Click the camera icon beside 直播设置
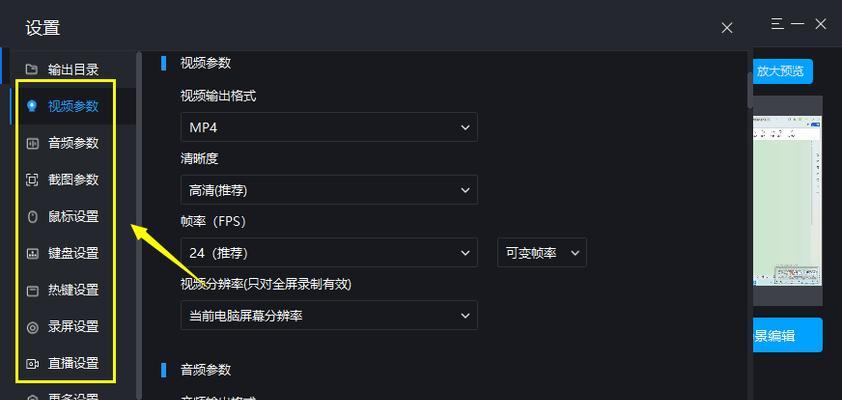 pyautogui.click(x=32, y=363)
